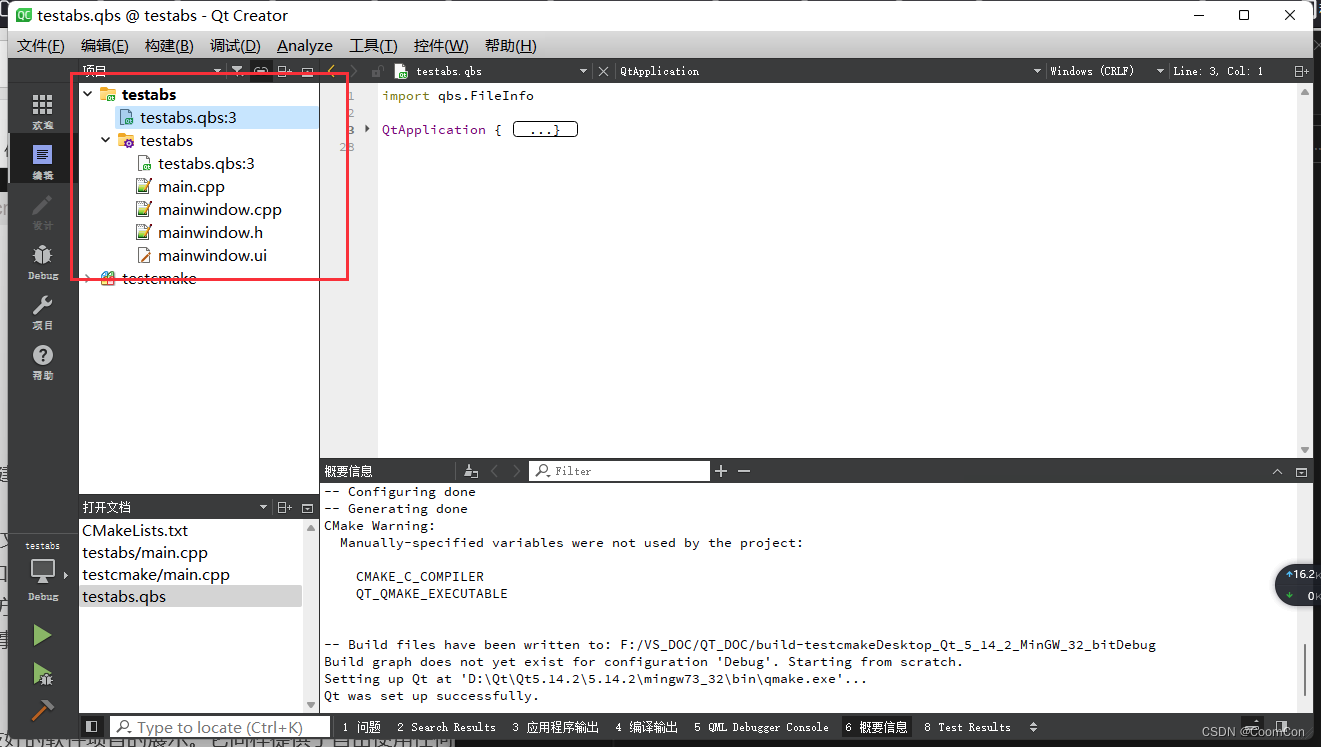Switch to the Edit (编辑) mode
The height and width of the screenshot is (747, 1321).
point(42,162)
